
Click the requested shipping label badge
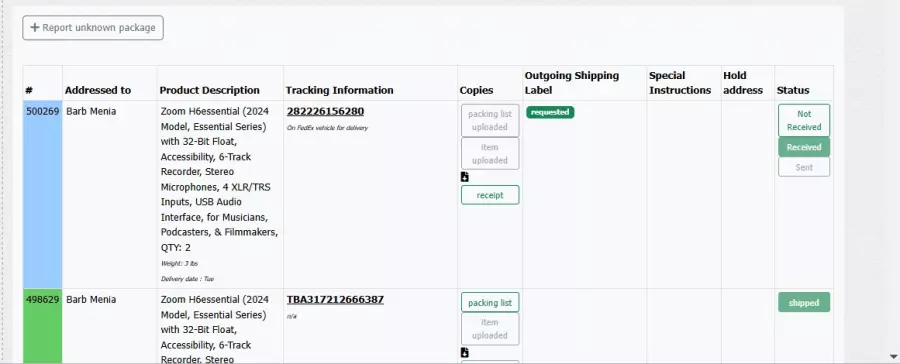point(550,113)
